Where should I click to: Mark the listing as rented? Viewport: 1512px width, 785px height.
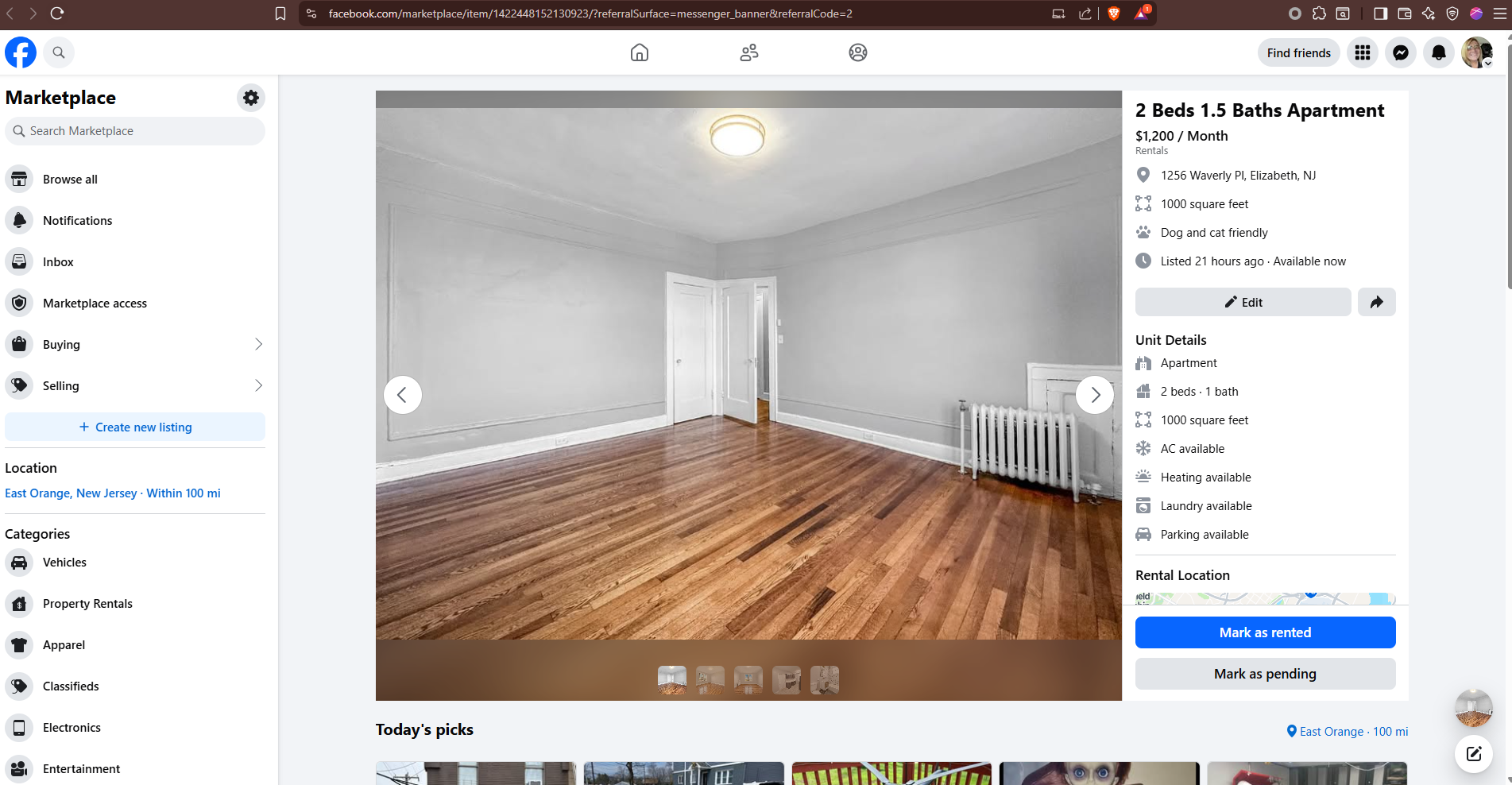point(1266,632)
